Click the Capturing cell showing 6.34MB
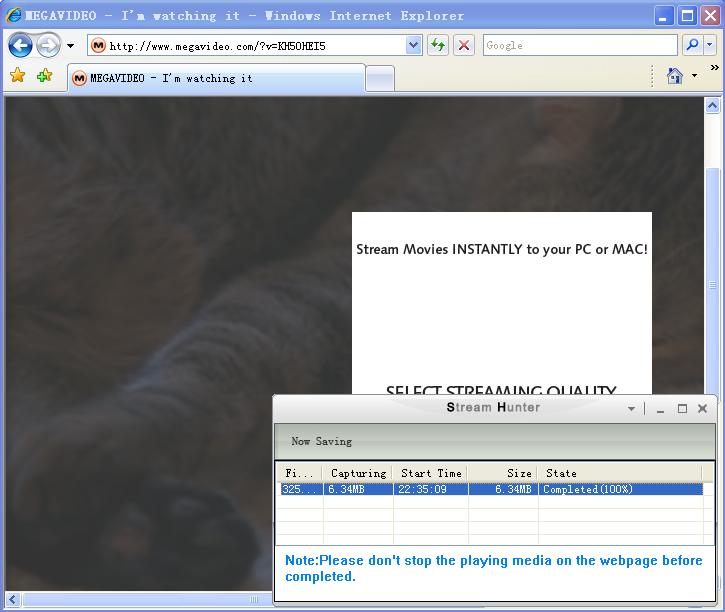725x612 pixels. [358, 489]
